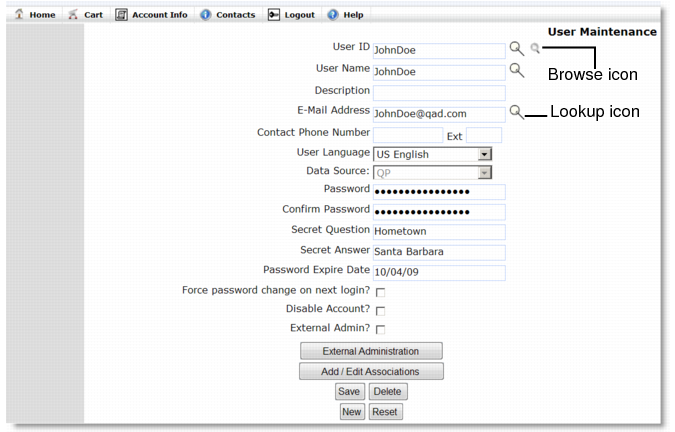Click the Add / Edit Associations button
The width and height of the screenshot is (675, 432).
(371, 371)
